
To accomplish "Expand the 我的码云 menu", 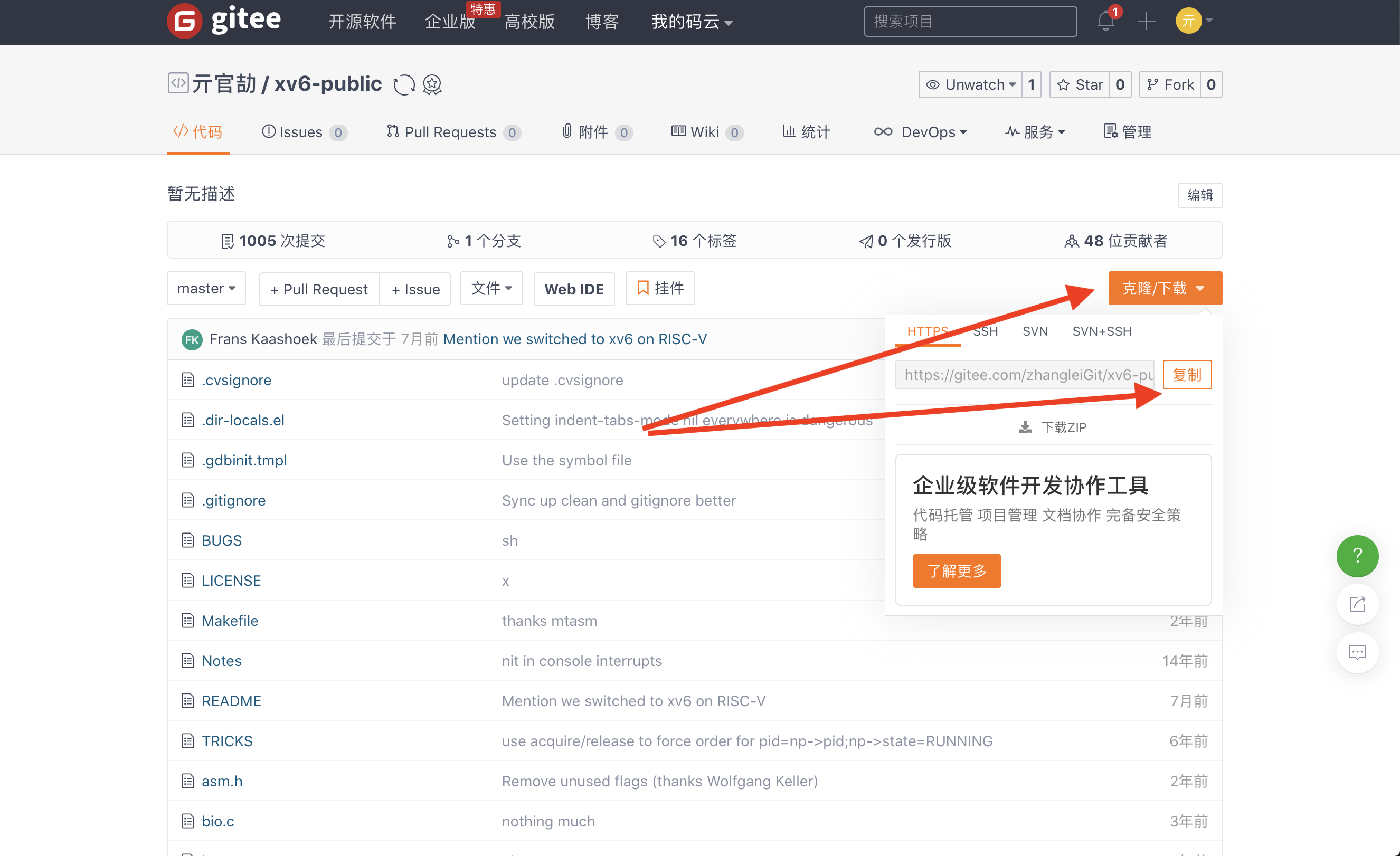I will coord(692,22).
